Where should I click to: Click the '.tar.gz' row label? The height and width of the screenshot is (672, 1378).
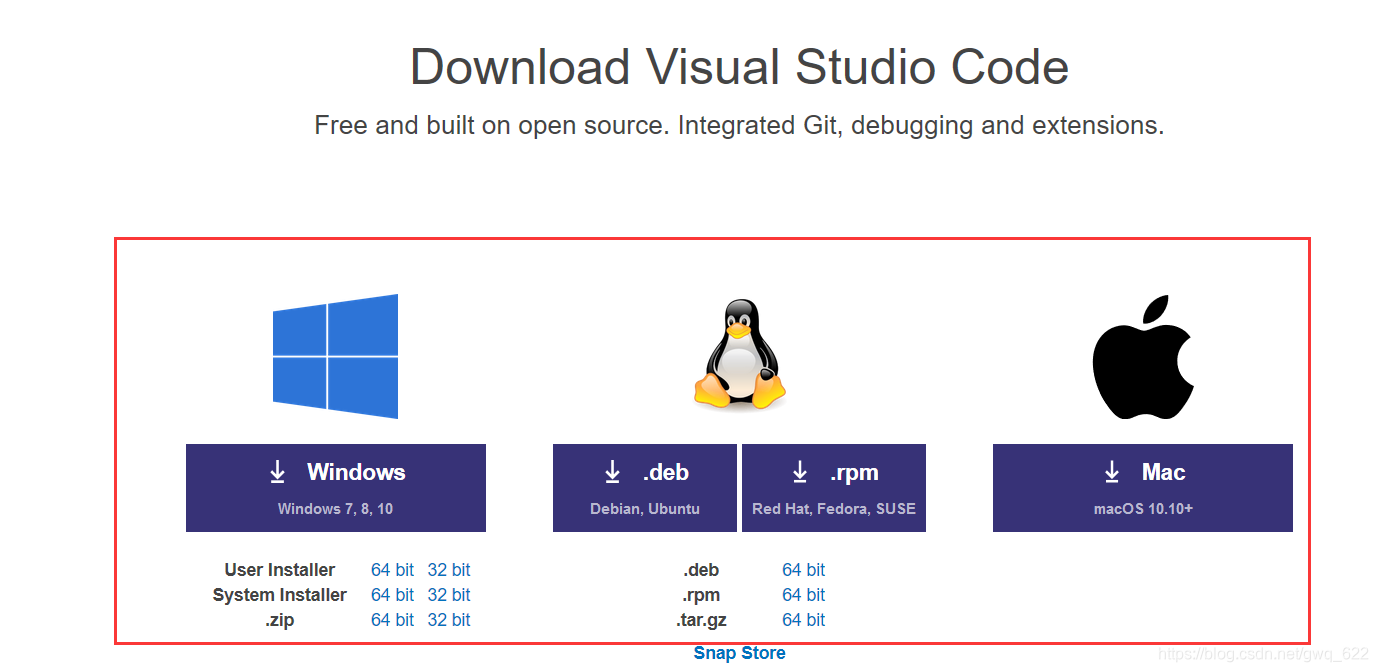tap(701, 620)
